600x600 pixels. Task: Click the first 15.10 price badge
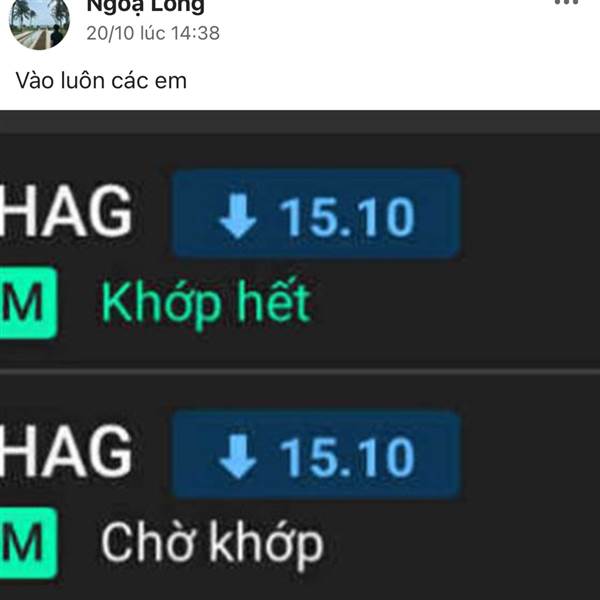316,214
